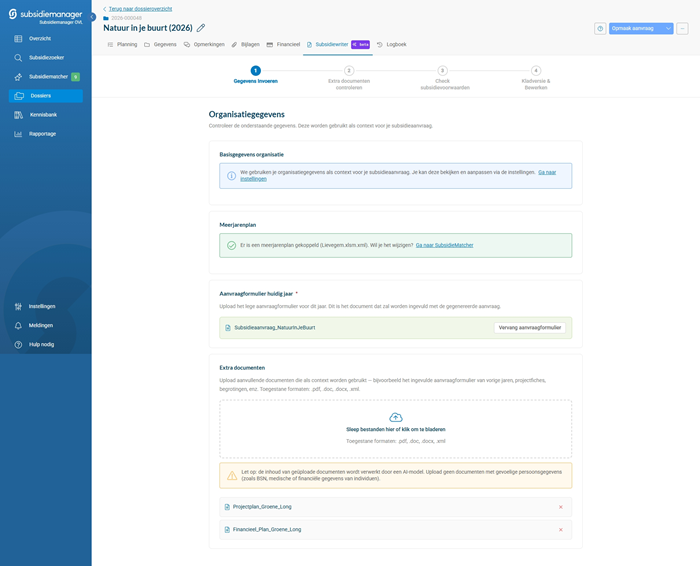Click the purple beta badge
This screenshot has height=566, width=700.
click(x=360, y=45)
